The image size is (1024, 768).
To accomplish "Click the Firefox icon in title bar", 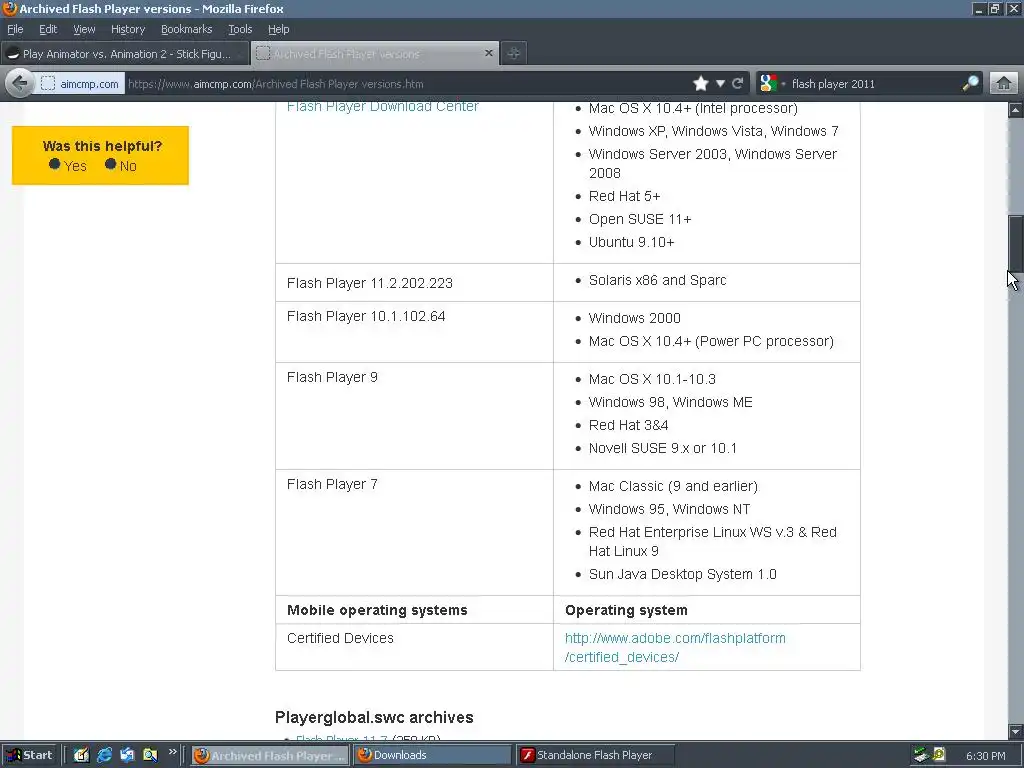I will tap(10, 8).
